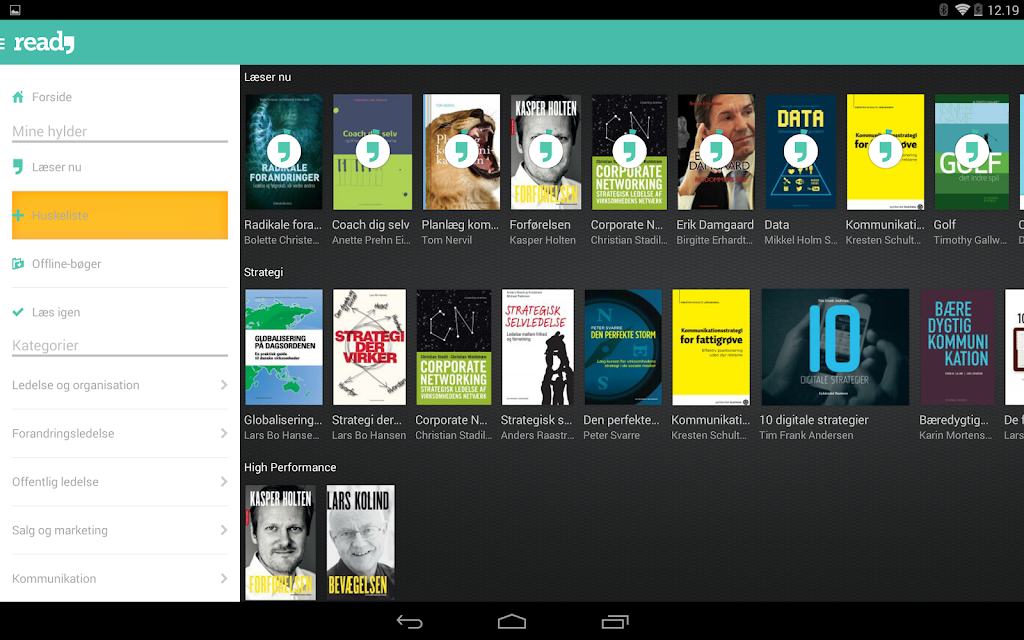This screenshot has height=640, width=1024.
Task: Tap the Forside home icon
Action: [18, 97]
